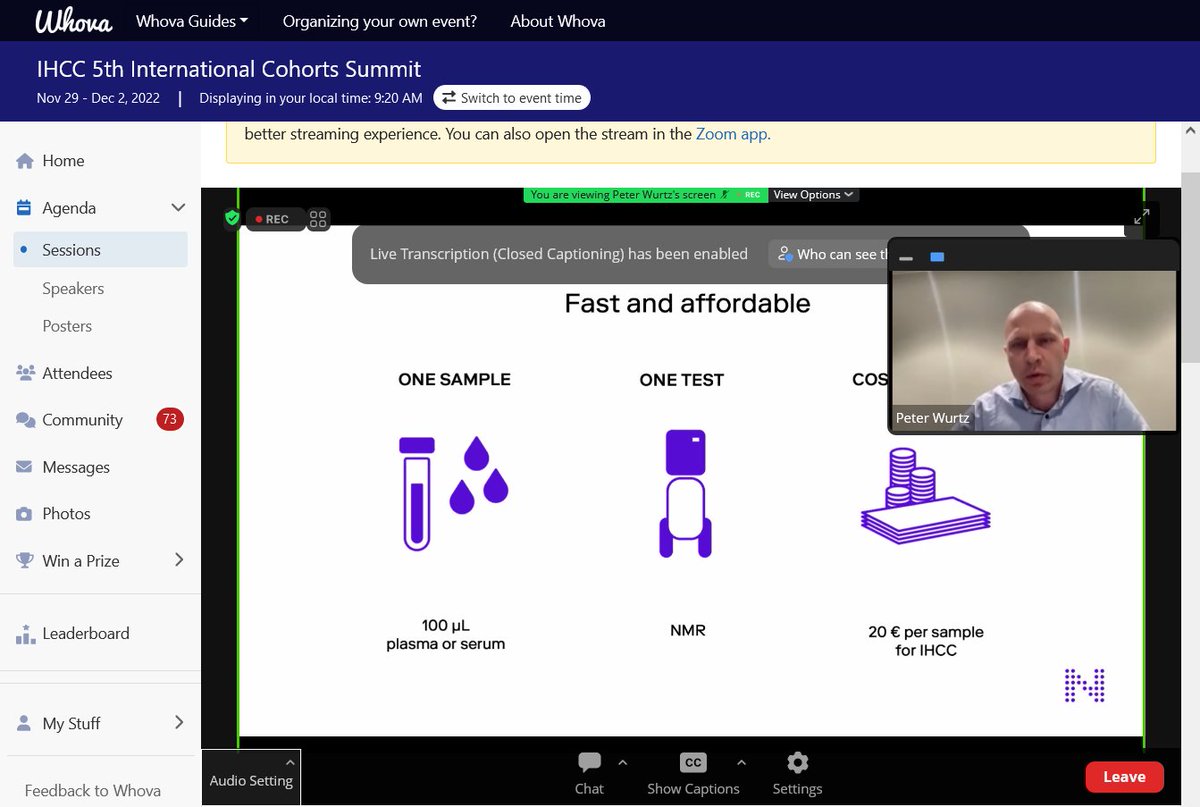
Task: Click the My Stuff person icon
Action: point(25,723)
